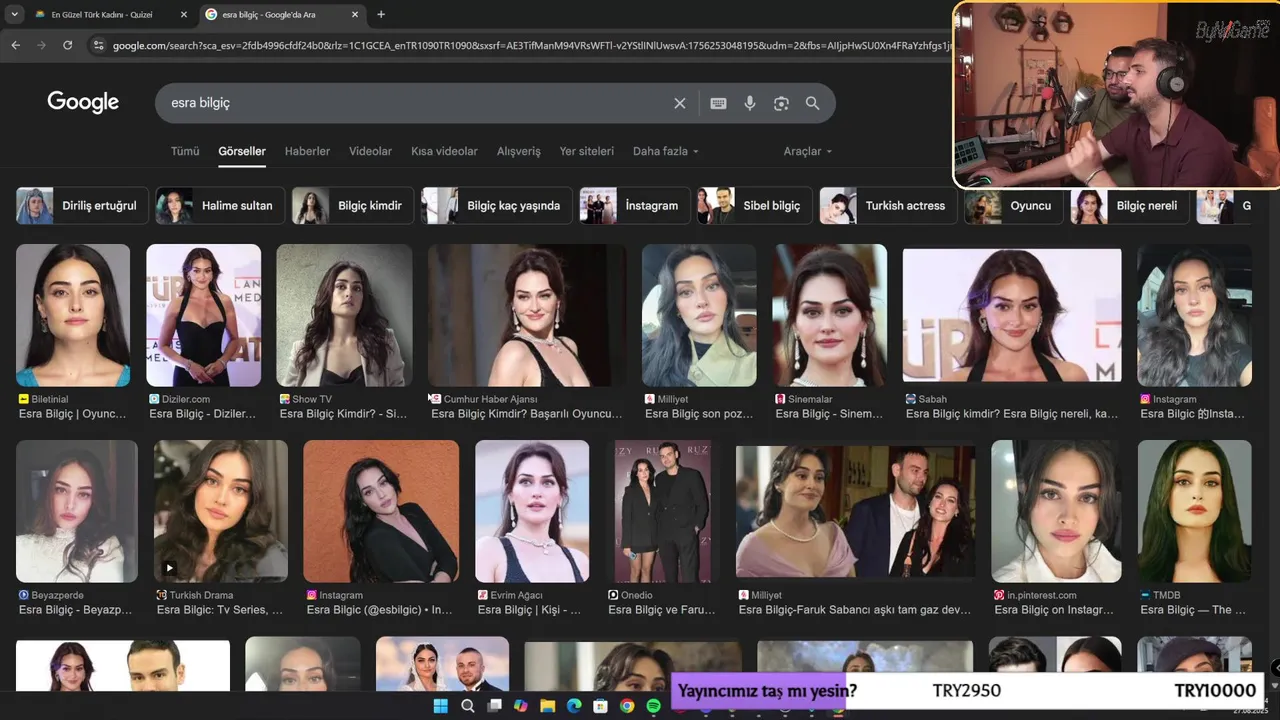Screen dimensions: 1280x720
Task: Open the 'Esra Bilgiç son poz...' Milliyet link
Action: pos(700,414)
